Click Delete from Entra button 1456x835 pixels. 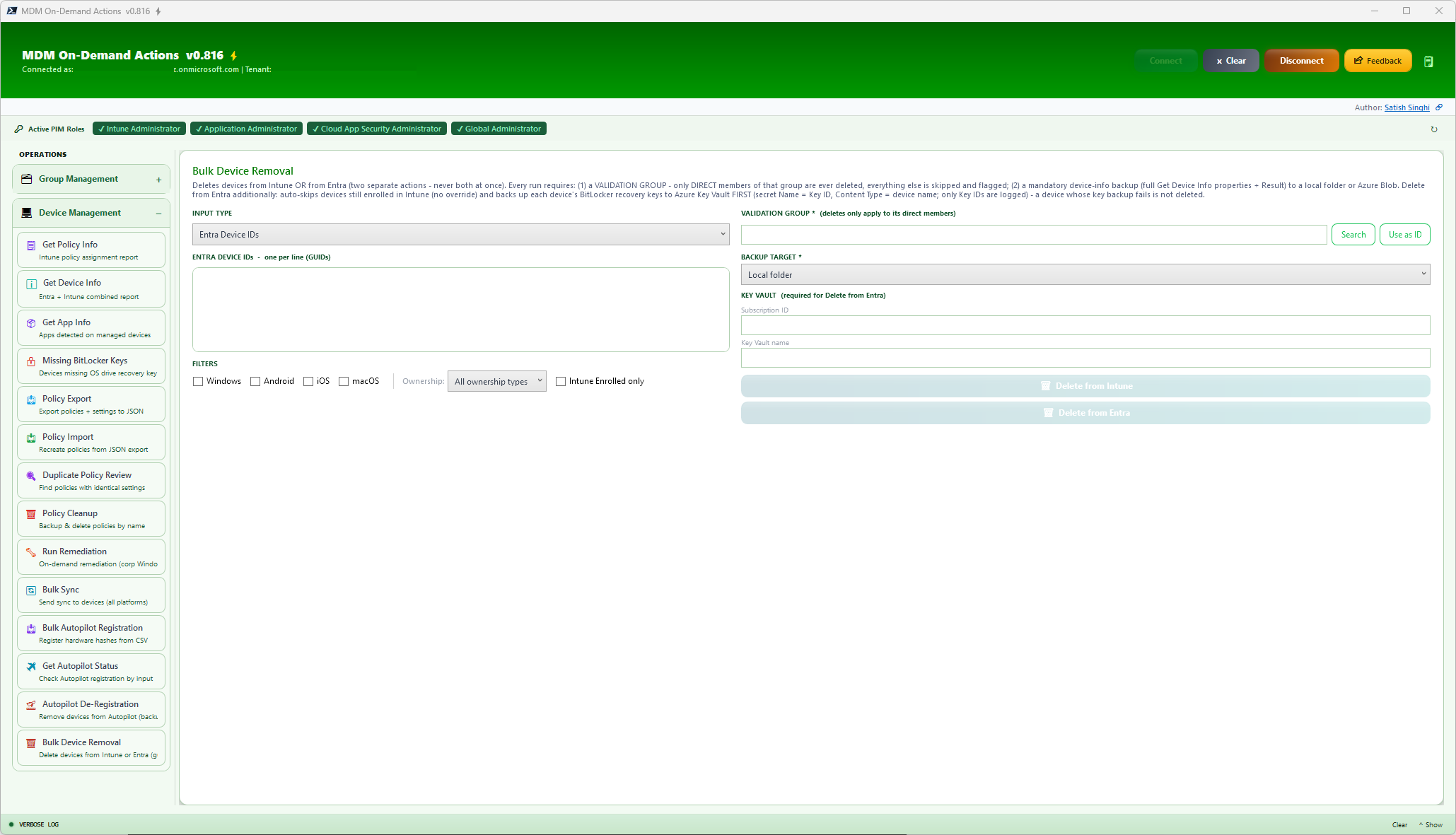(x=1085, y=413)
